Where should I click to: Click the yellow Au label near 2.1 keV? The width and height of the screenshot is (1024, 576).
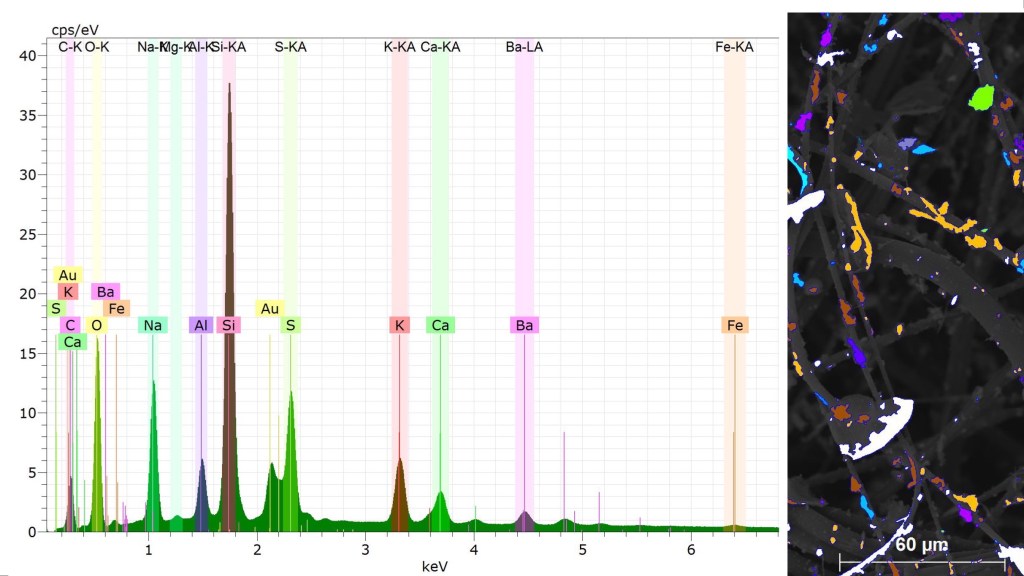(x=269, y=308)
